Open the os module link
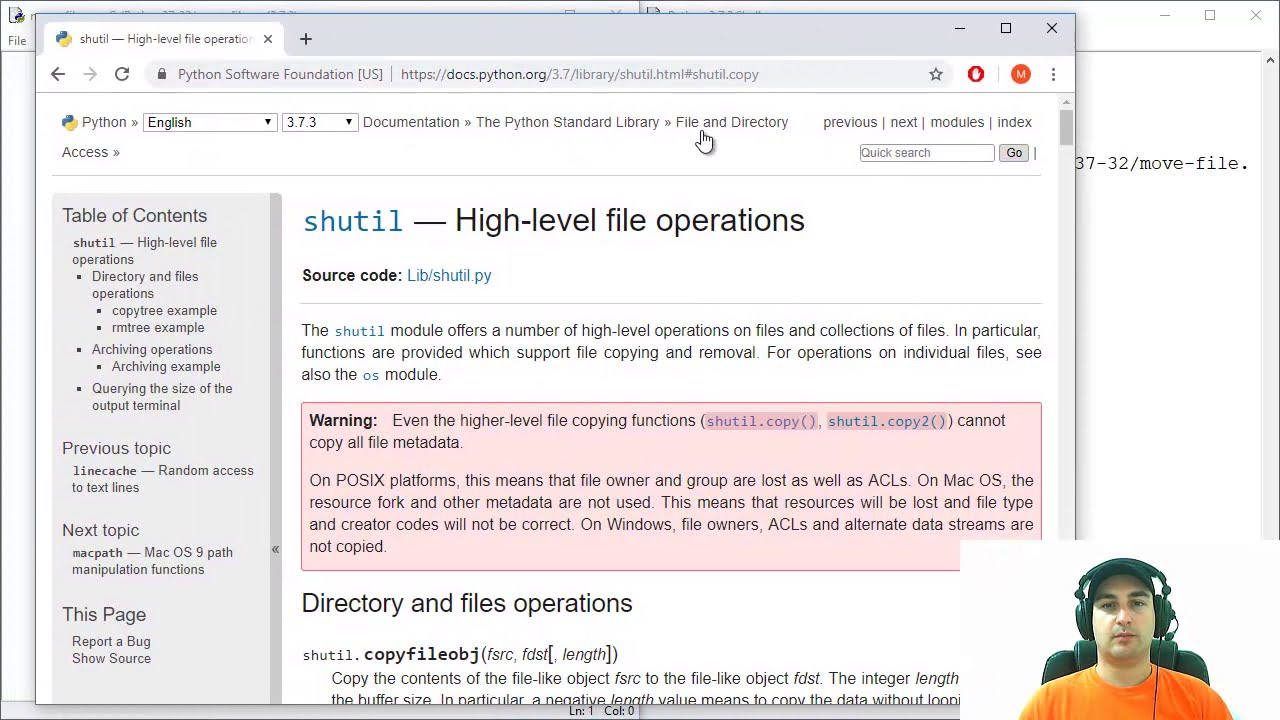 pos(370,375)
